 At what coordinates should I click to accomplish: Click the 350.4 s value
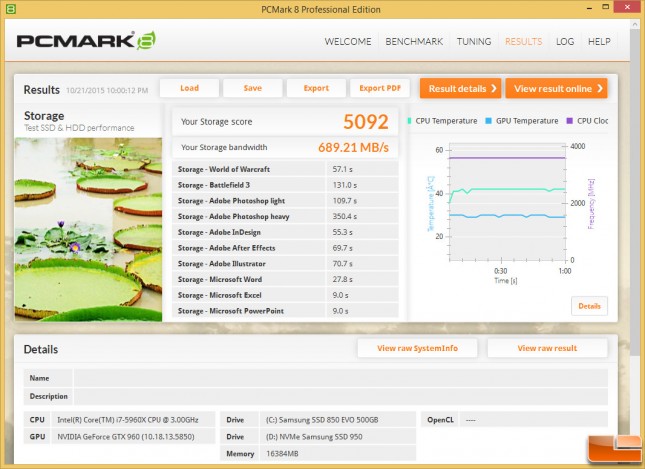pos(345,216)
